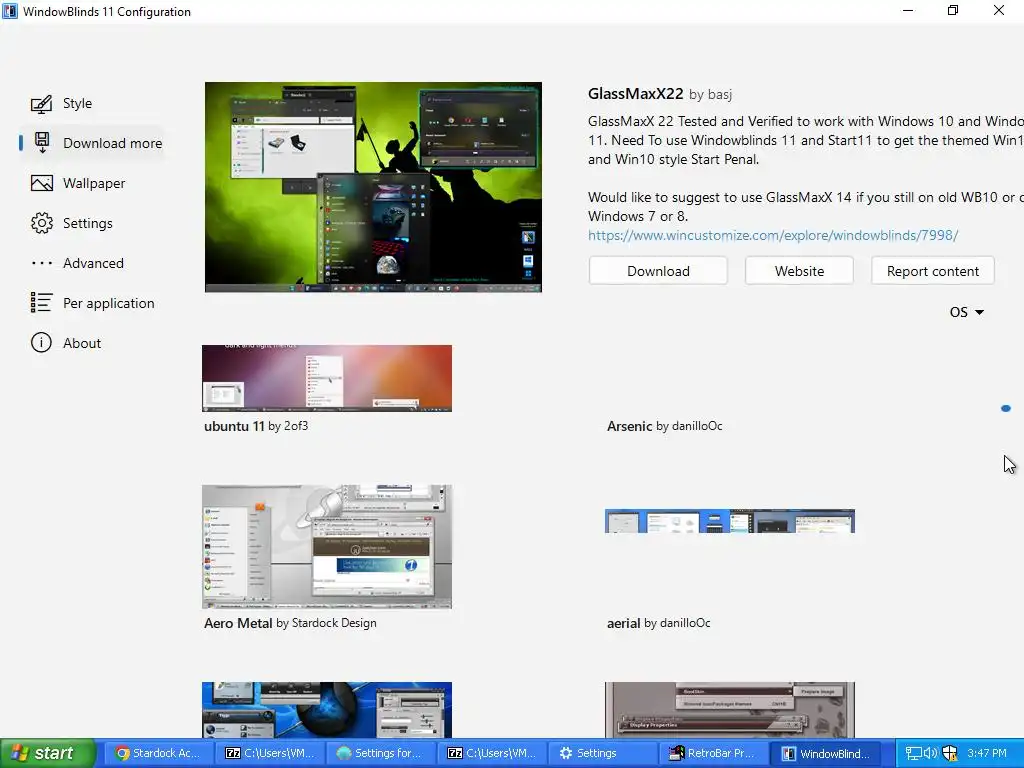This screenshot has height=768, width=1024.
Task: Click the About info circle icon
Action: pyautogui.click(x=41, y=343)
